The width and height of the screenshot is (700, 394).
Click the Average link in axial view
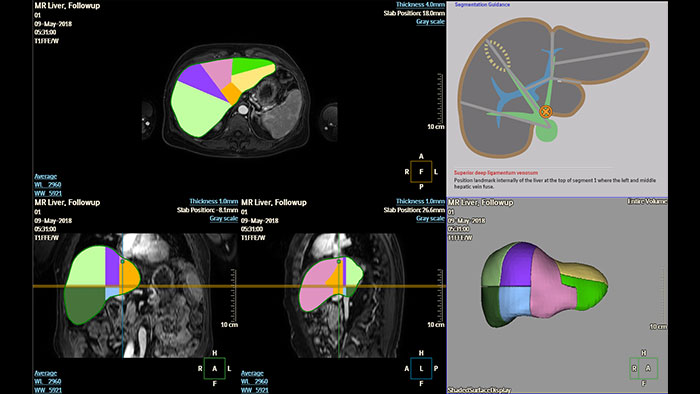point(46,176)
